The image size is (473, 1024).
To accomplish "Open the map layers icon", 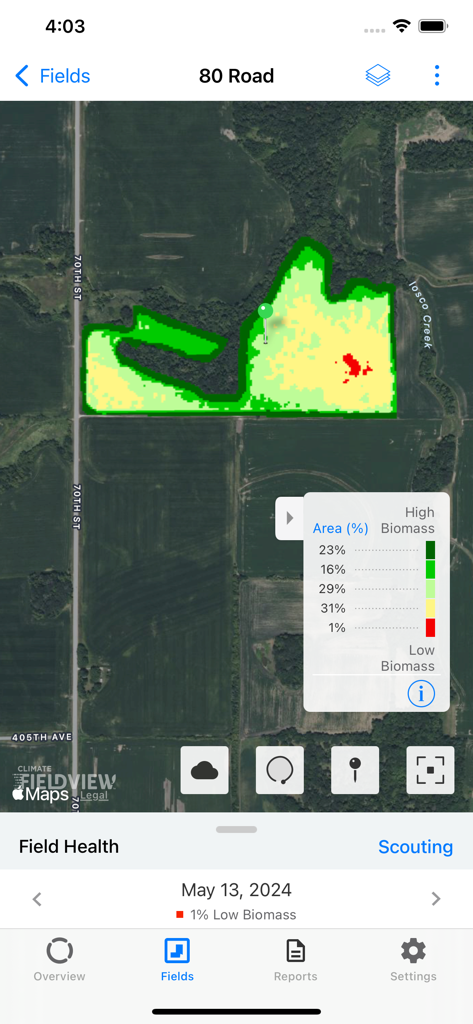I will pos(378,76).
